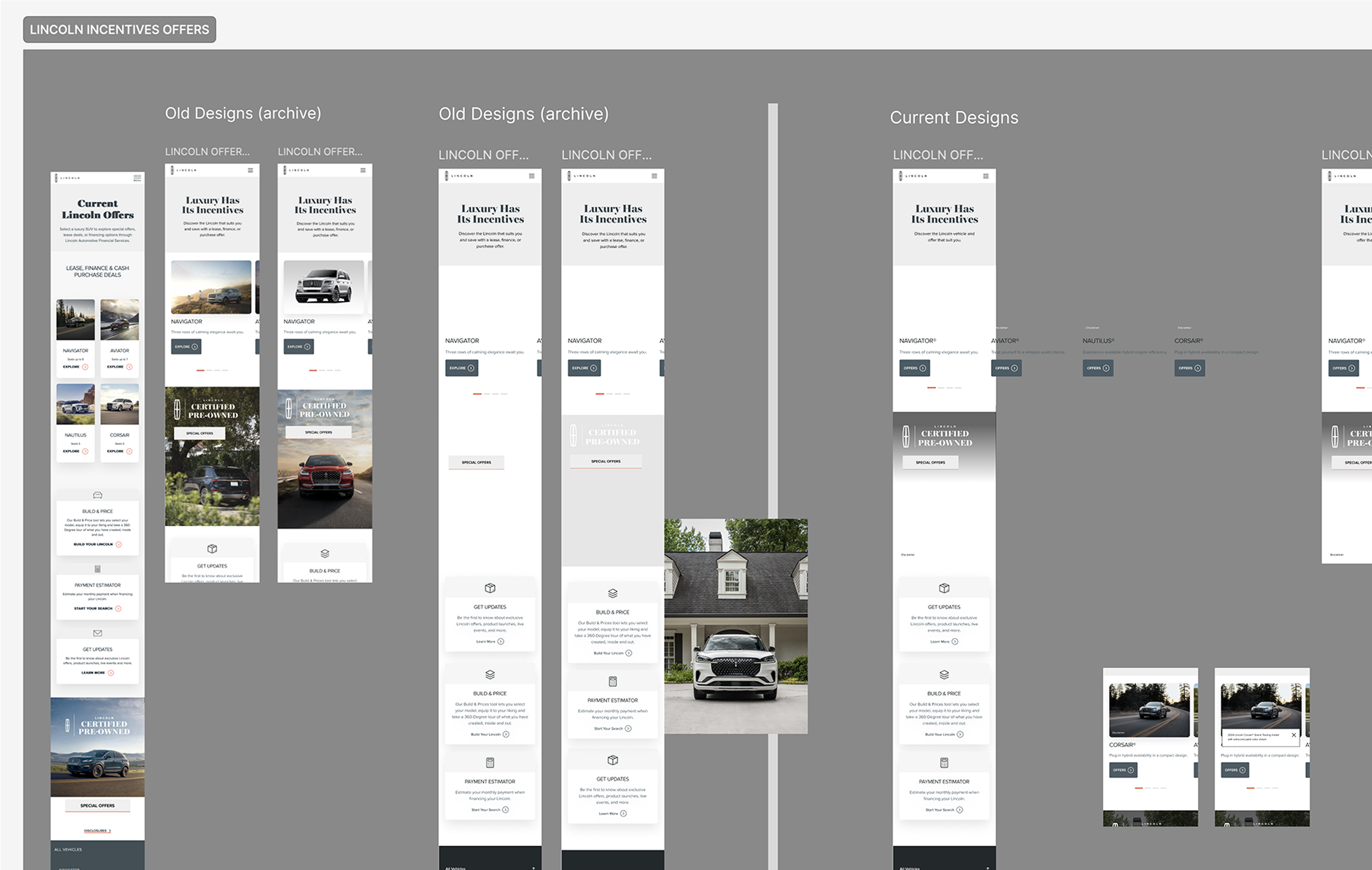The height and width of the screenshot is (870, 1372).
Task: Click envelope icon above Get Updates in leftmost frame
Action: (x=97, y=633)
